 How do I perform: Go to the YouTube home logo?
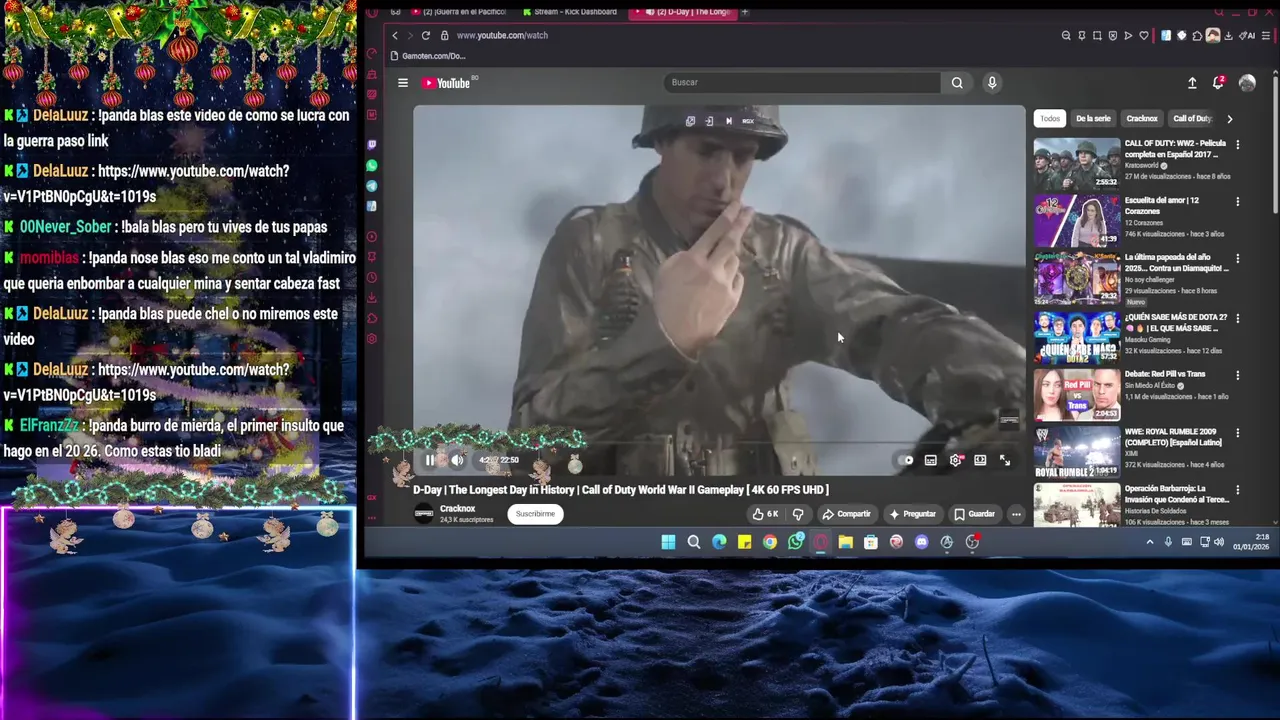tap(446, 83)
